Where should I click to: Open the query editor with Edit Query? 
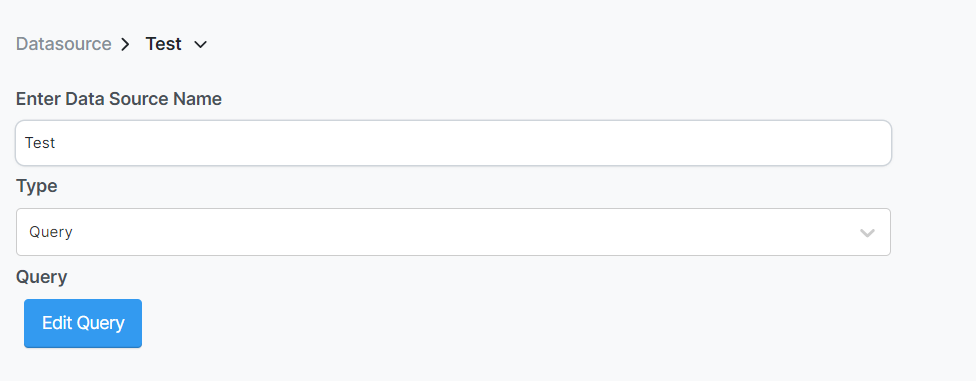(83, 323)
